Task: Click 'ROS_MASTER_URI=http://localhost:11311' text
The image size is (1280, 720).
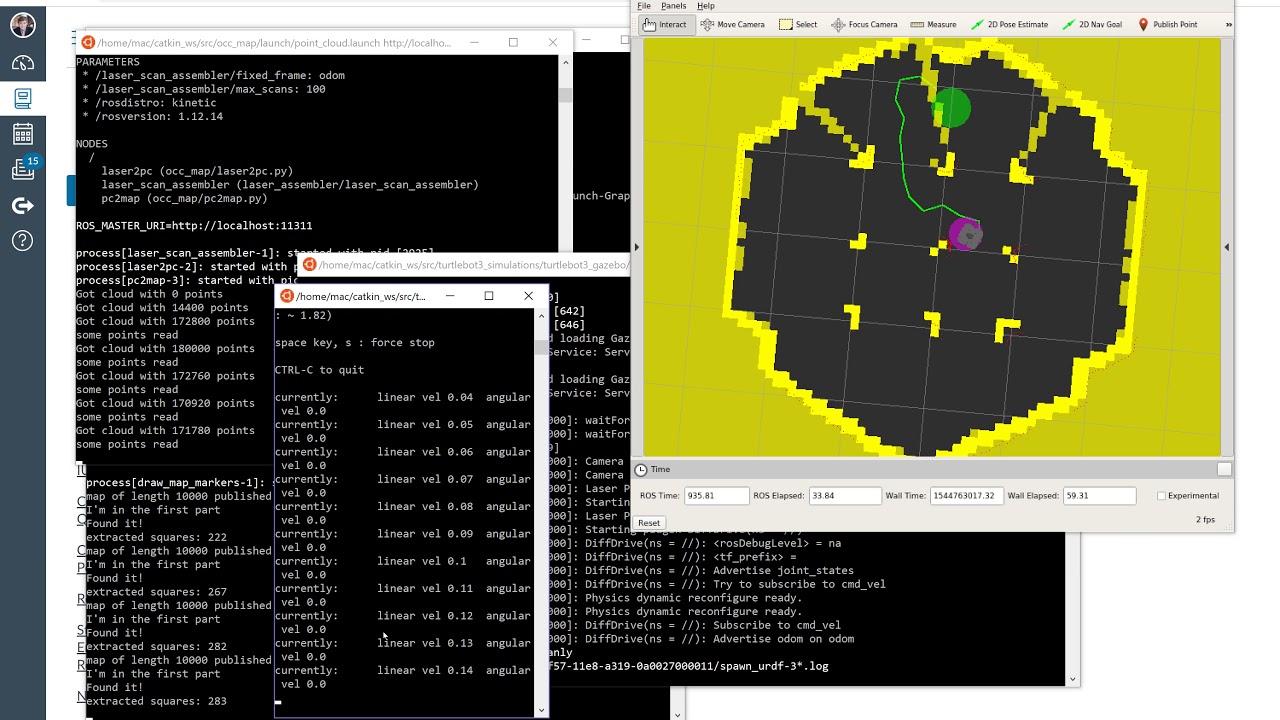Action: tap(194, 226)
